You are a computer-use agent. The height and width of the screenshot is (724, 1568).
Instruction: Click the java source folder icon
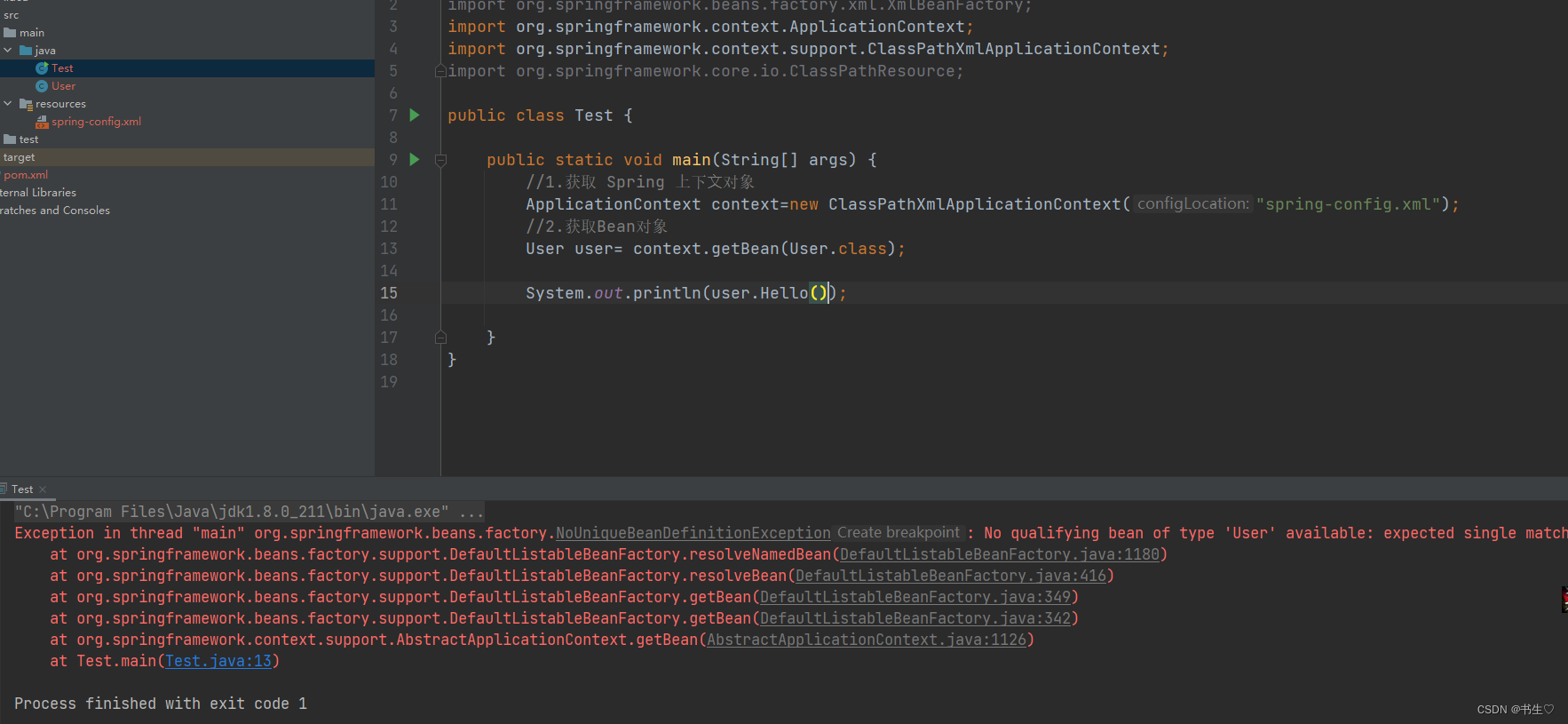point(26,51)
